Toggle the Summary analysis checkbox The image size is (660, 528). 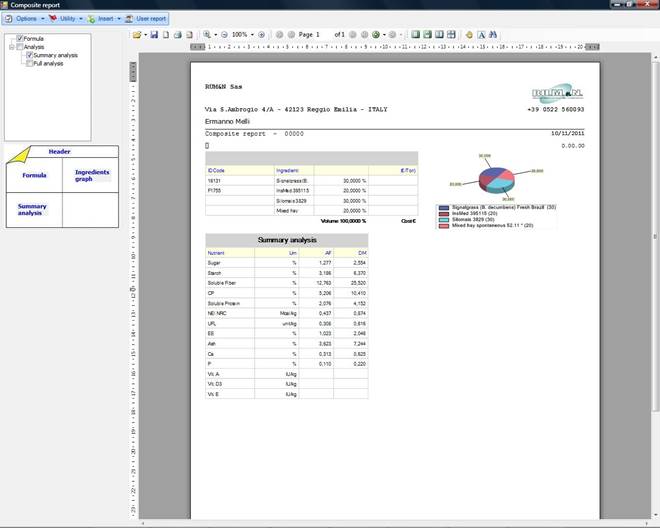28,55
